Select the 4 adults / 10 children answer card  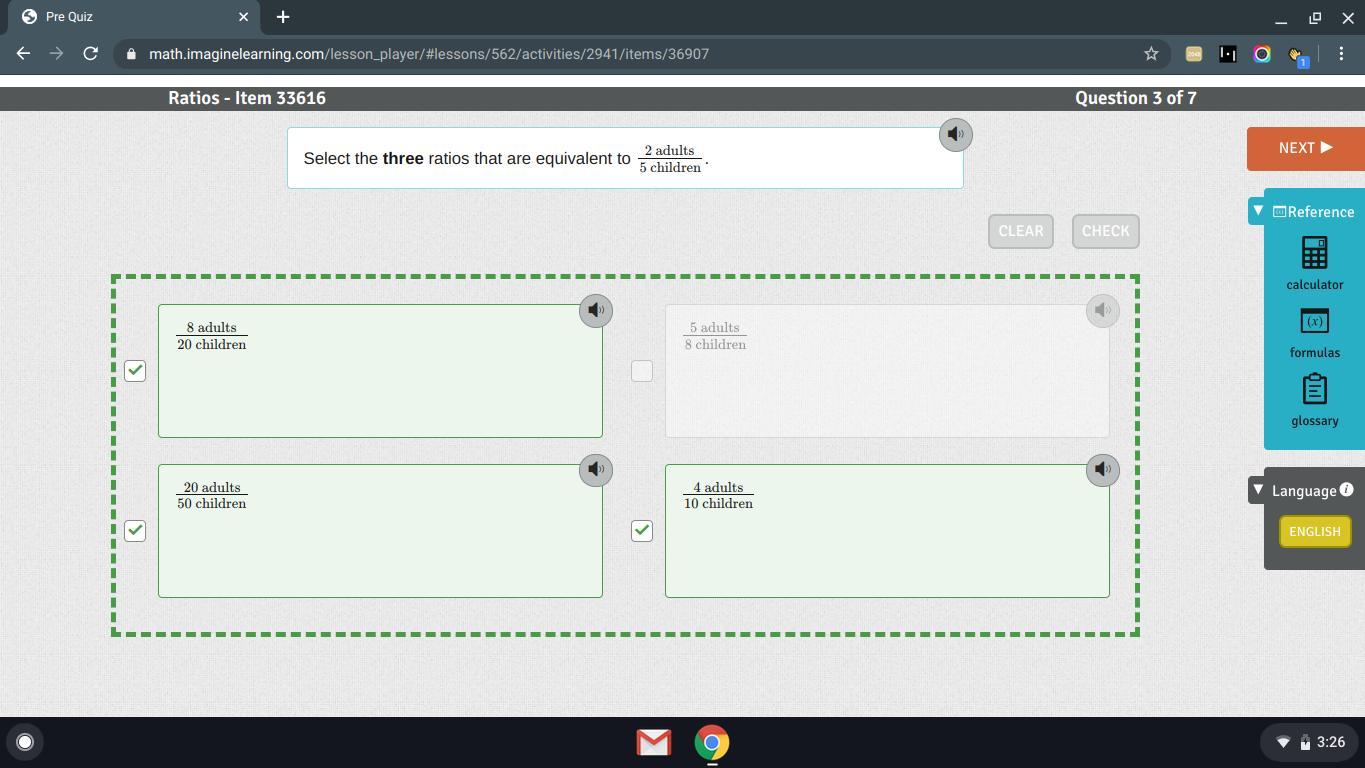(x=887, y=531)
